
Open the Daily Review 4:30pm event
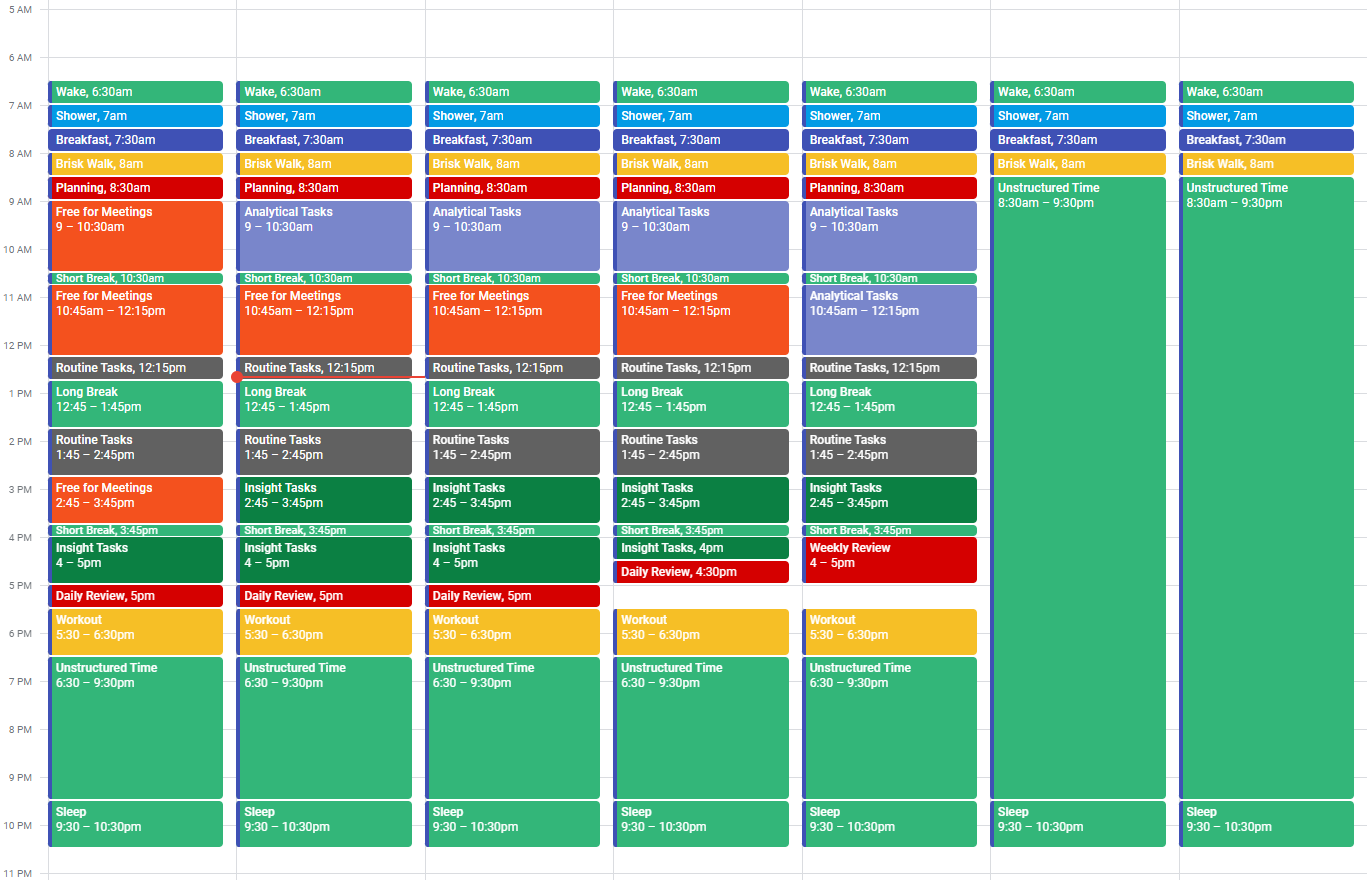tap(701, 572)
